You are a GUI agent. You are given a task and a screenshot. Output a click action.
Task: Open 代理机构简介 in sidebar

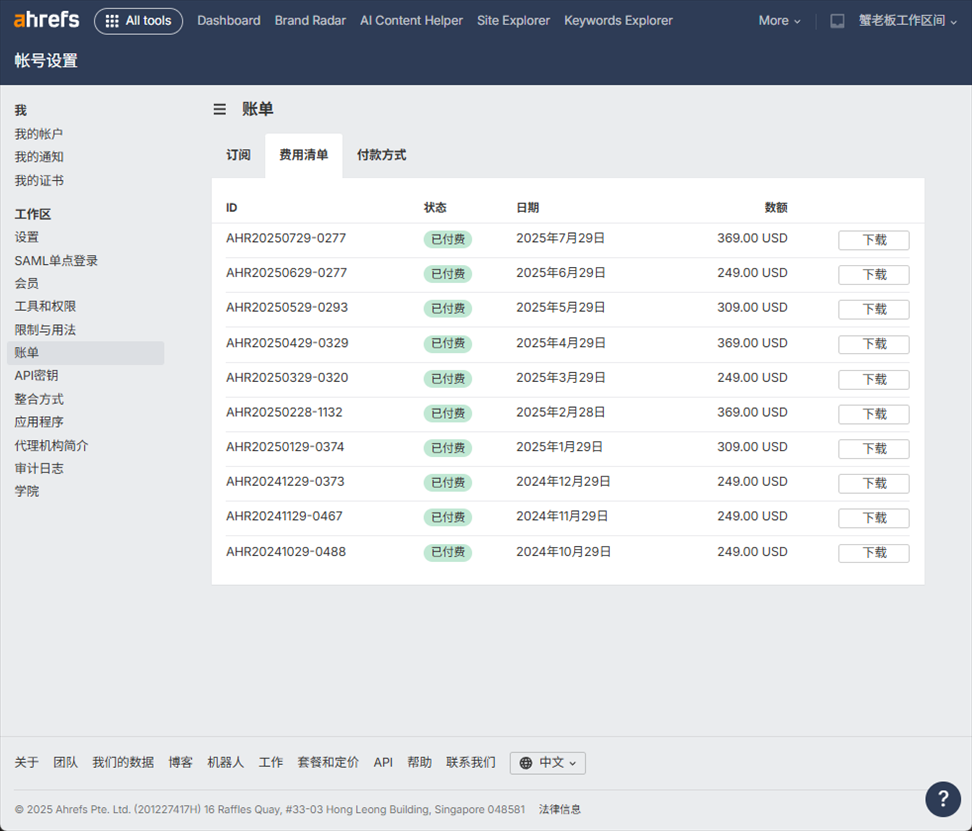51,446
